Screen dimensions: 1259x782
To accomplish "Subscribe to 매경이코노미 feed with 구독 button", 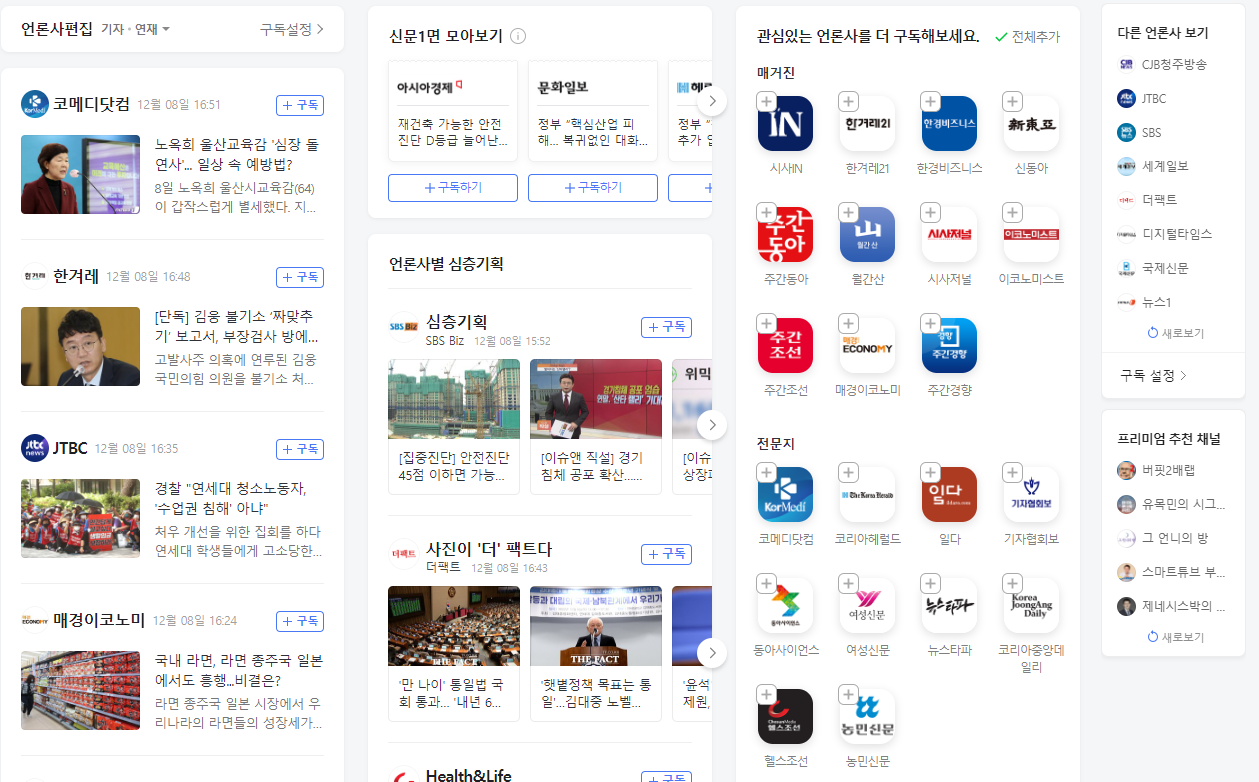I will coord(300,621).
